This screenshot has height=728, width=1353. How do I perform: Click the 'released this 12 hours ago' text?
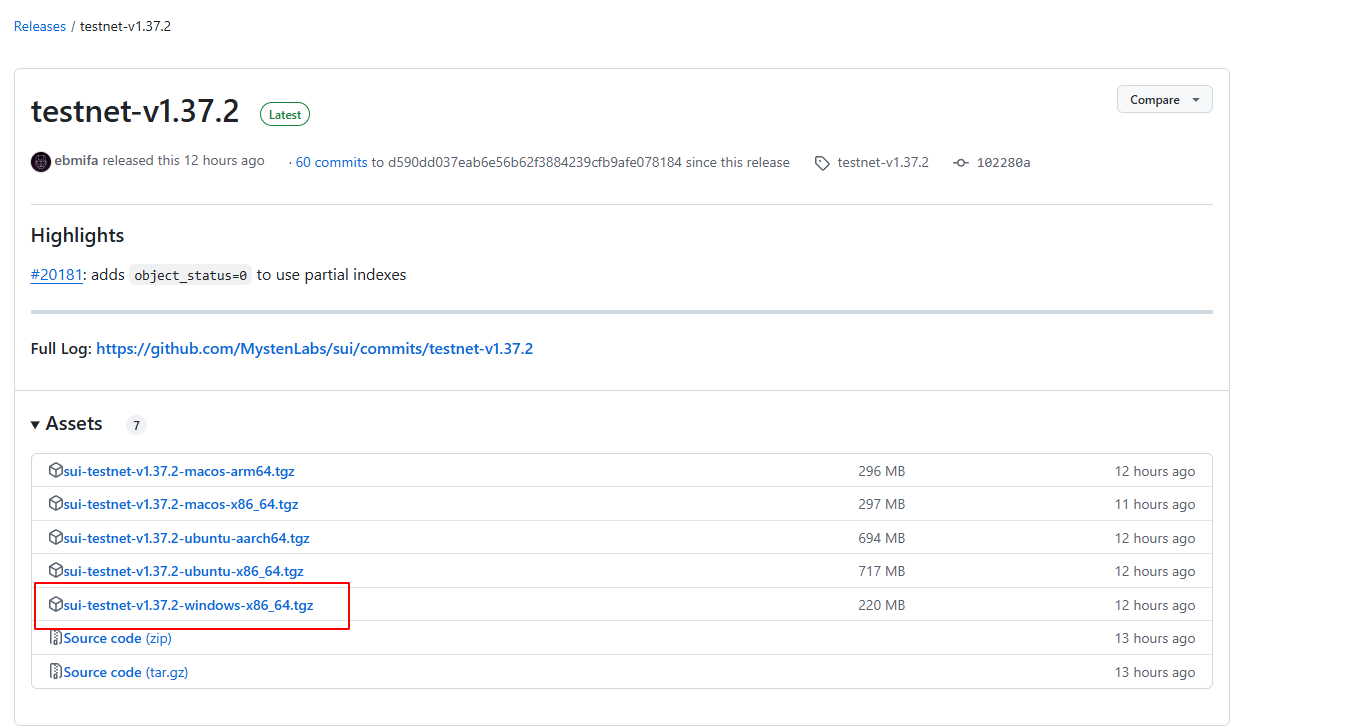(x=184, y=161)
